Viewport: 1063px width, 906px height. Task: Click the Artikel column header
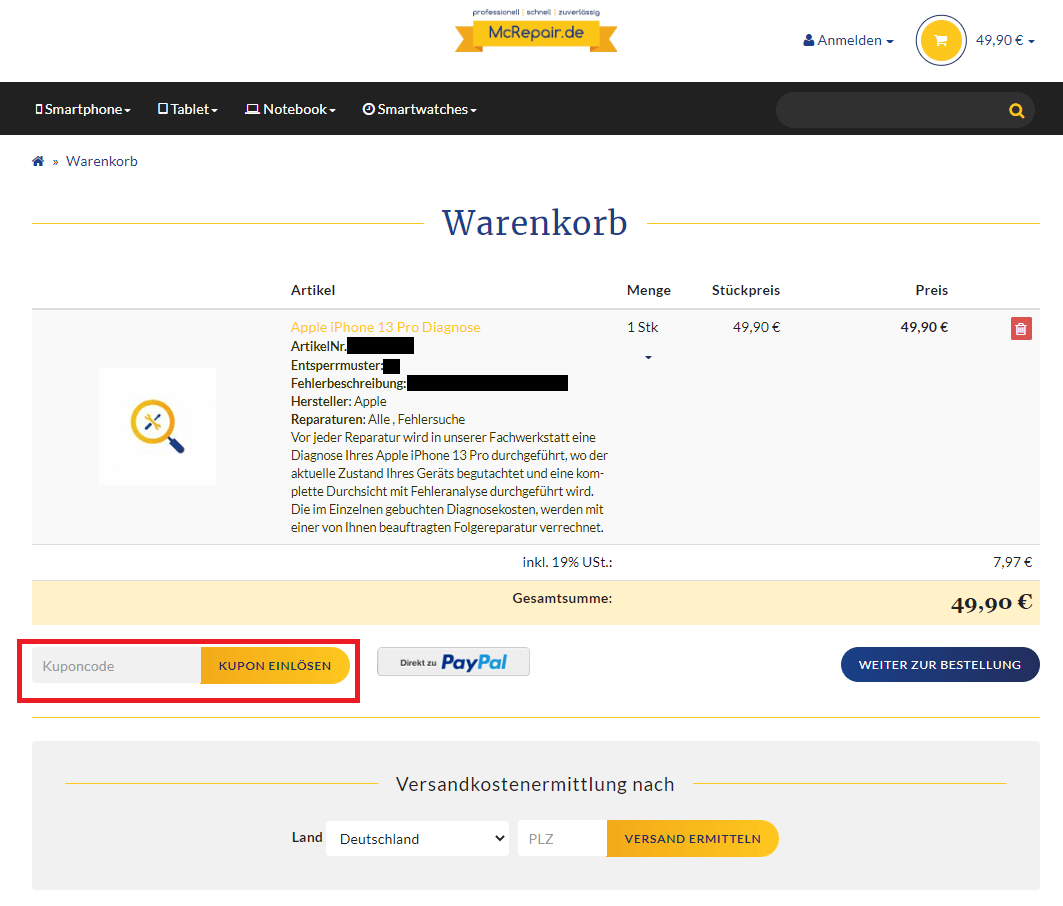313,290
